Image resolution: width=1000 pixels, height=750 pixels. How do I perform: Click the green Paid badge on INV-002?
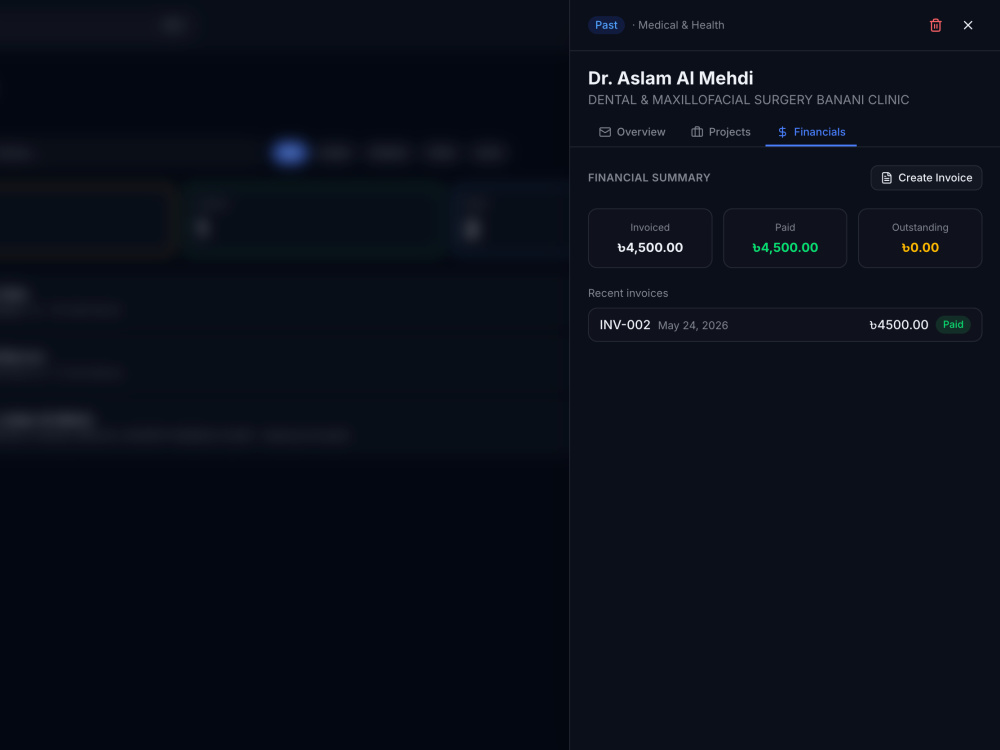953,325
